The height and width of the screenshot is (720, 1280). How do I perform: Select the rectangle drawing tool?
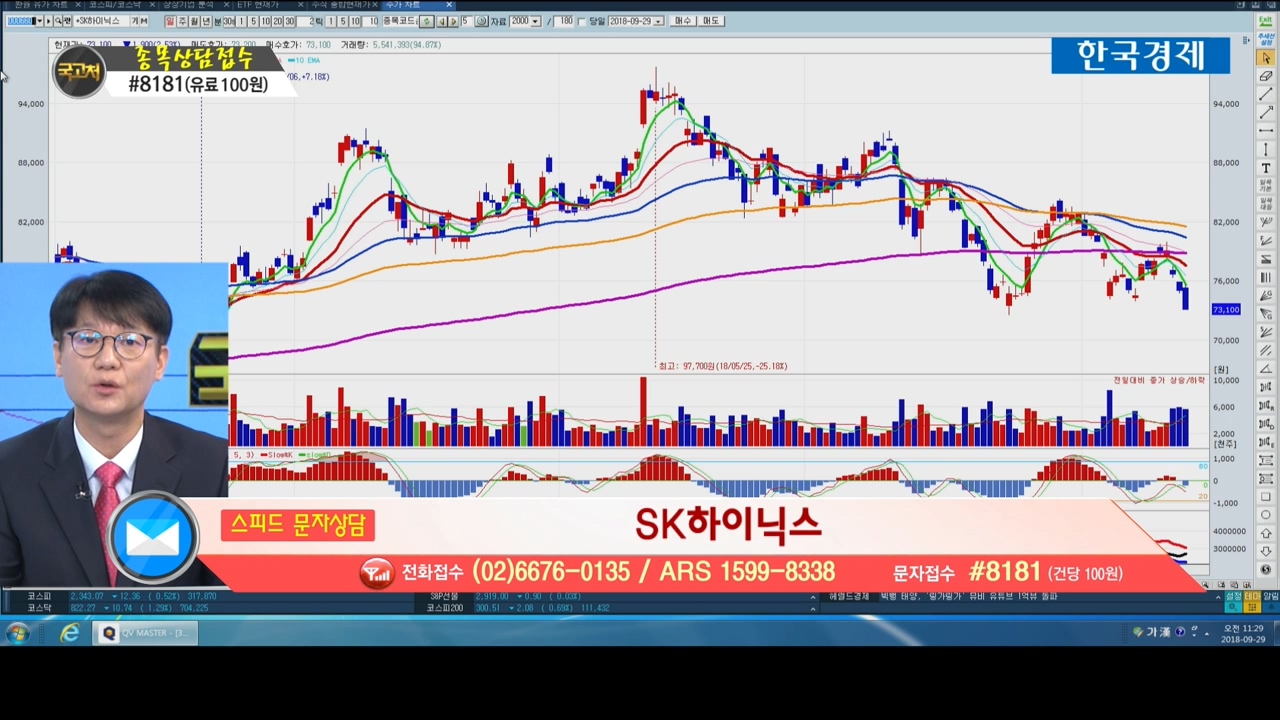[1266, 496]
